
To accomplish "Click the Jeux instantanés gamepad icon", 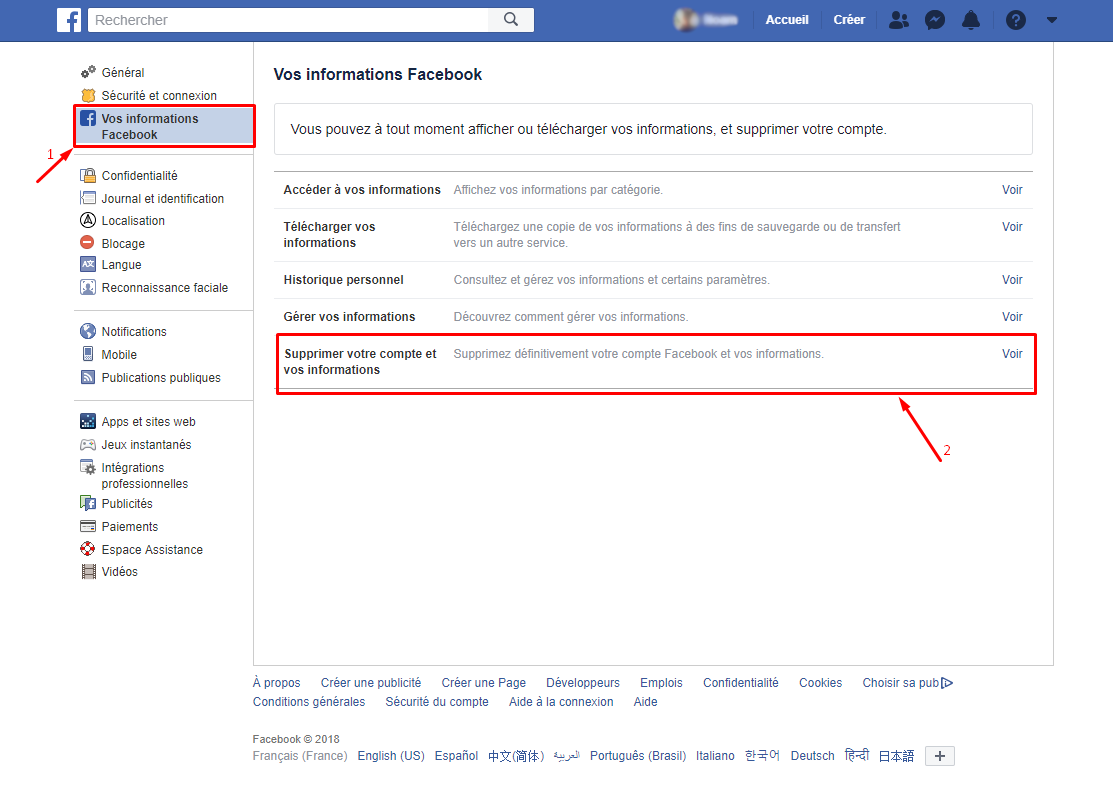I will [x=88, y=444].
